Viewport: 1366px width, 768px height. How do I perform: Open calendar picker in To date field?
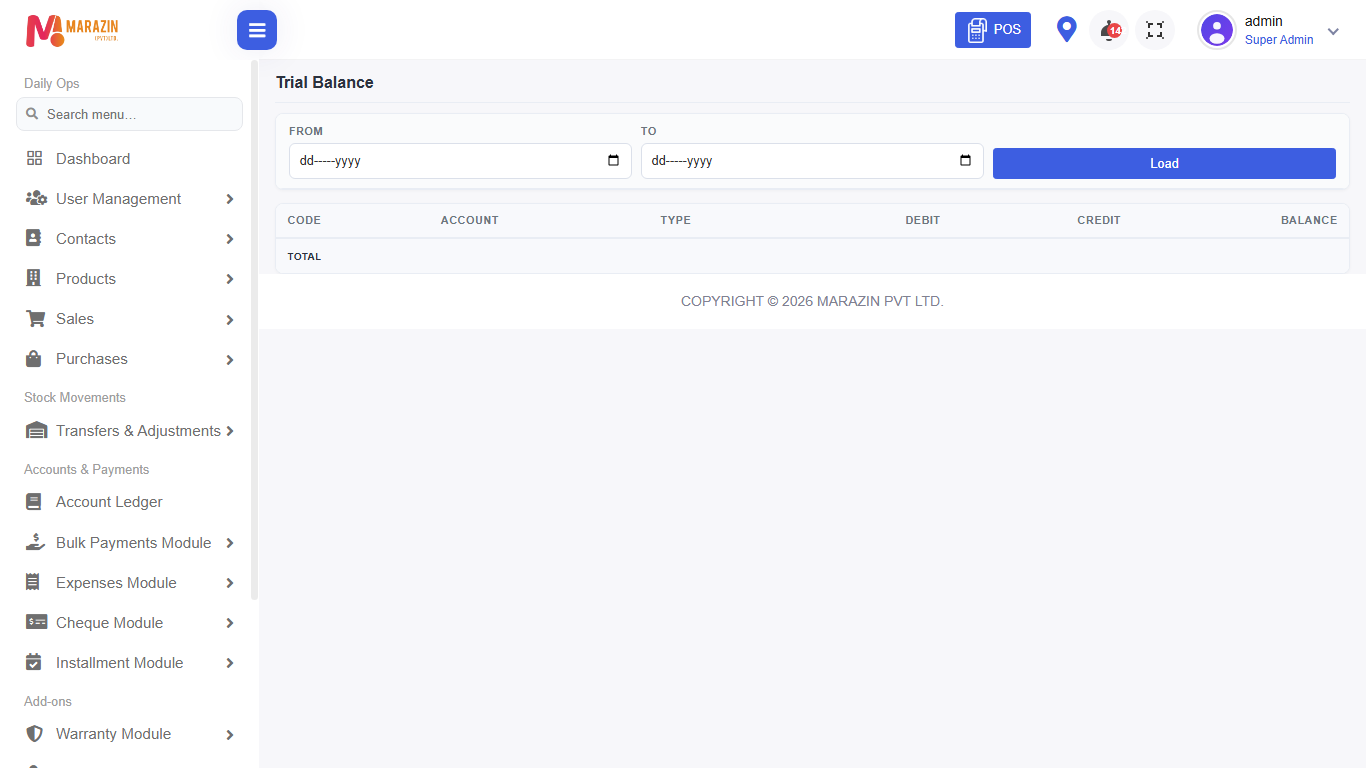(966, 161)
